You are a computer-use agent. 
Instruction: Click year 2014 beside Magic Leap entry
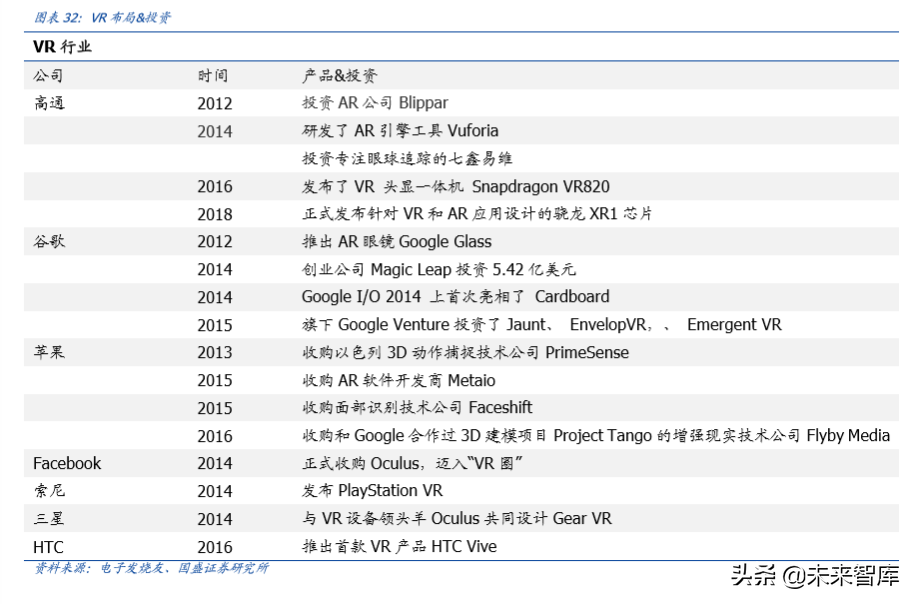[x=215, y=269]
